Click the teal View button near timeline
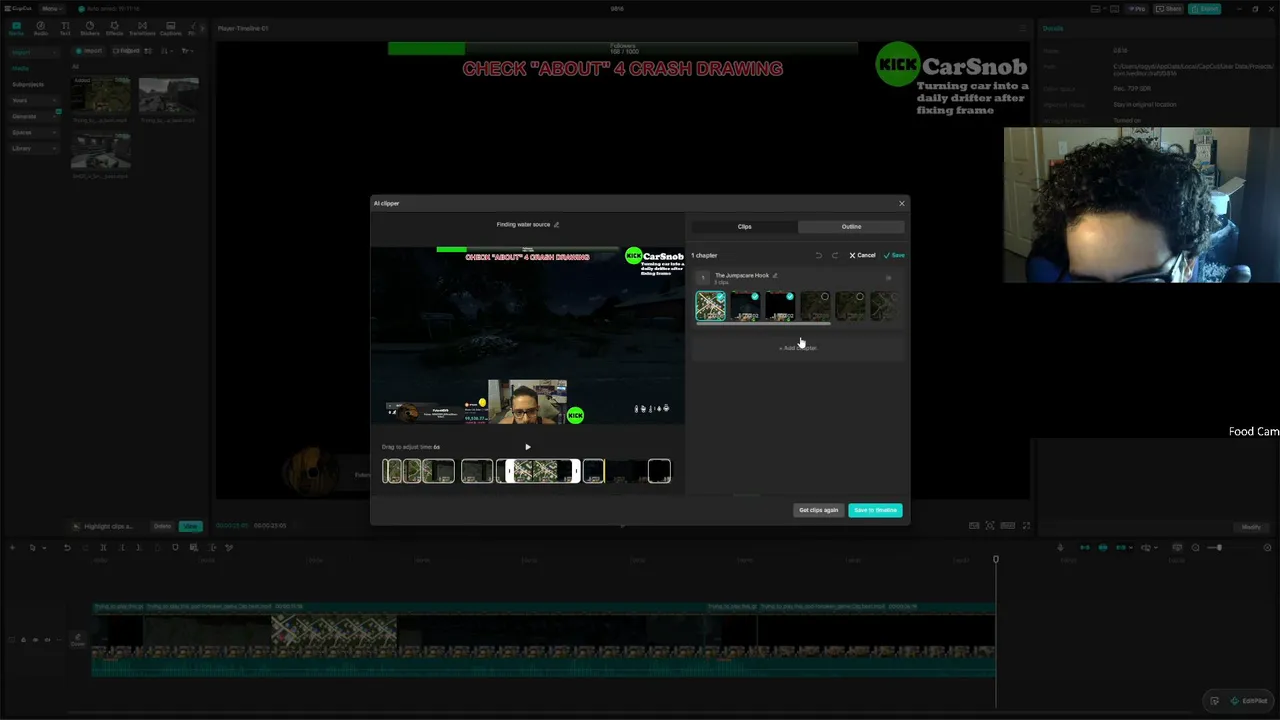The width and height of the screenshot is (1280, 720). (190, 526)
